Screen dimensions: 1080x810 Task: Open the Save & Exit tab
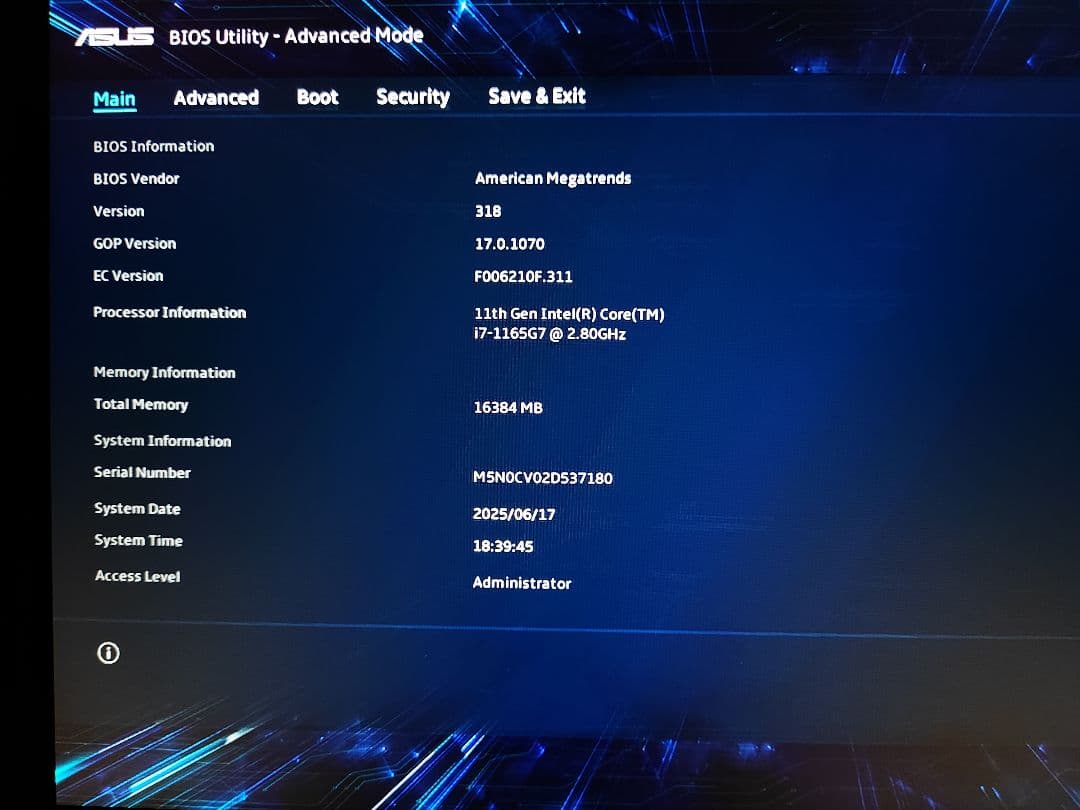537,96
